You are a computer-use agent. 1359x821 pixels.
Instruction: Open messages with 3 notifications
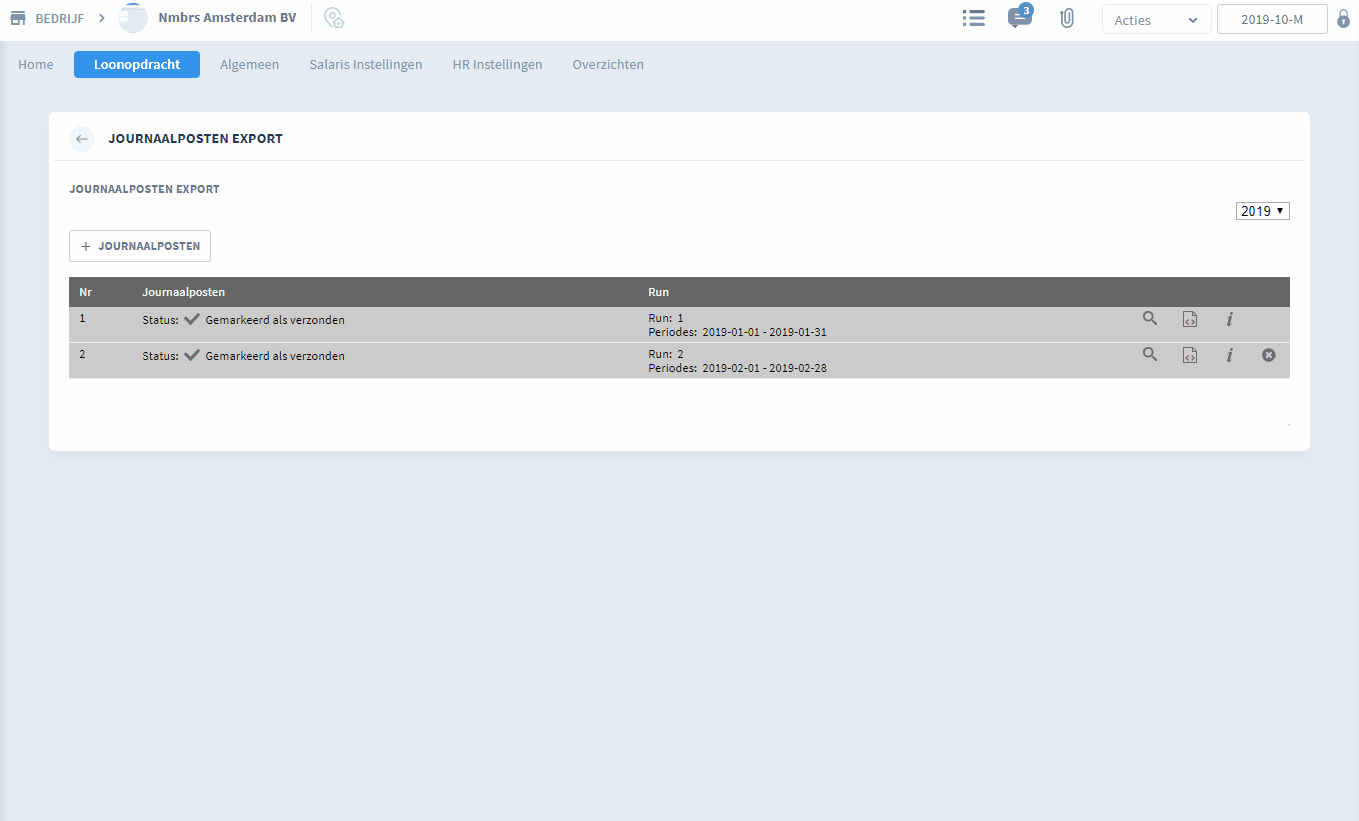tap(1019, 19)
